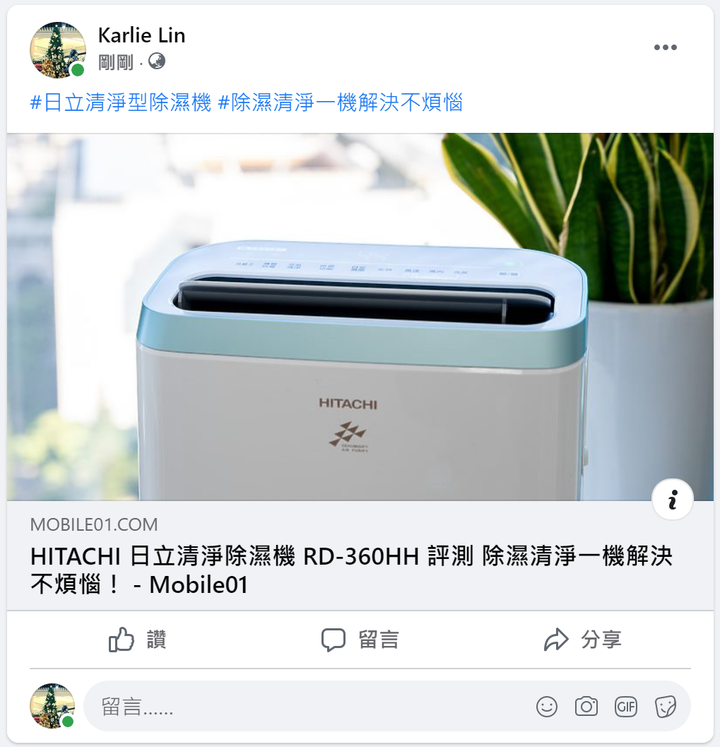Viewport: 720px width, 747px height.
Task: Click the info icon on the link preview
Action: (x=672, y=499)
